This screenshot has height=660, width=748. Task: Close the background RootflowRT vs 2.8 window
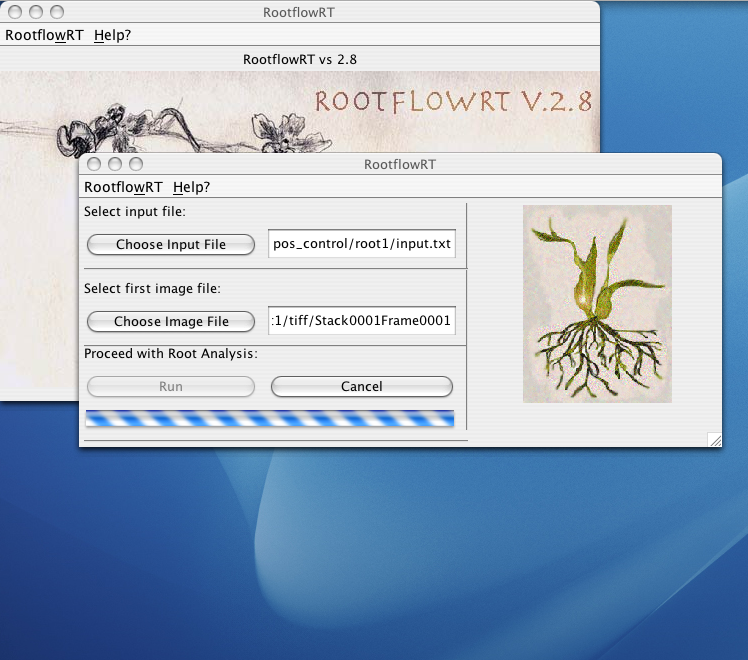tap(13, 12)
